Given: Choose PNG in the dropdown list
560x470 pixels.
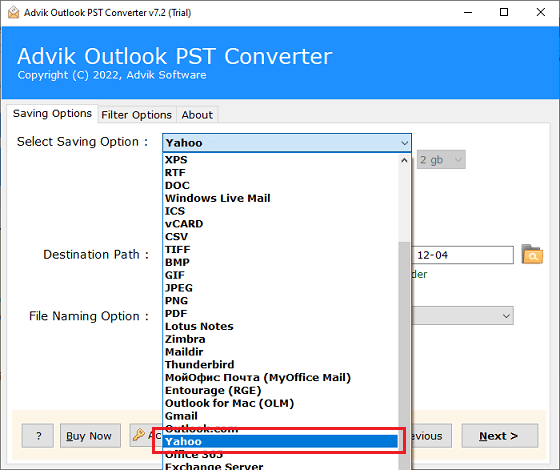Looking at the screenshot, I should [x=280, y=301].
